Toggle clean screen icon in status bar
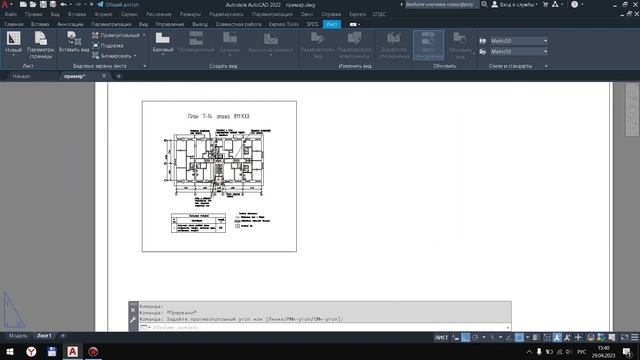 624,338
